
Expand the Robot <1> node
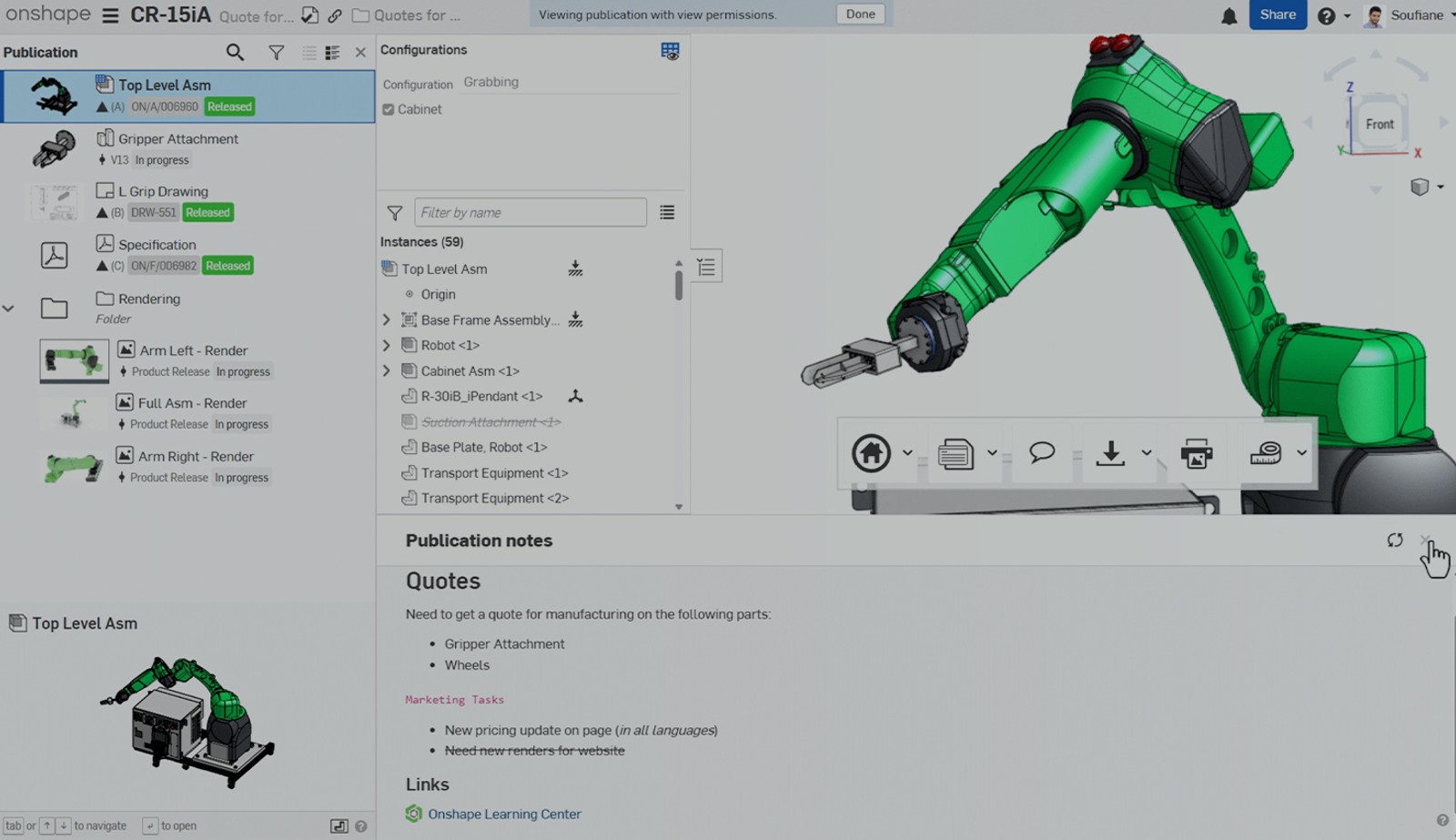386,346
